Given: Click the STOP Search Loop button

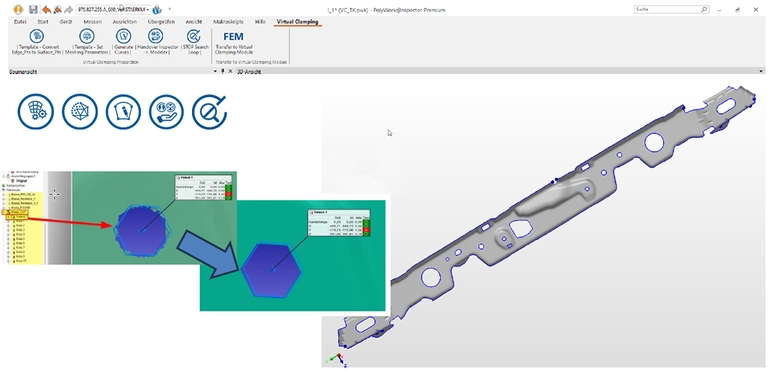Looking at the screenshot, I should [x=195, y=42].
